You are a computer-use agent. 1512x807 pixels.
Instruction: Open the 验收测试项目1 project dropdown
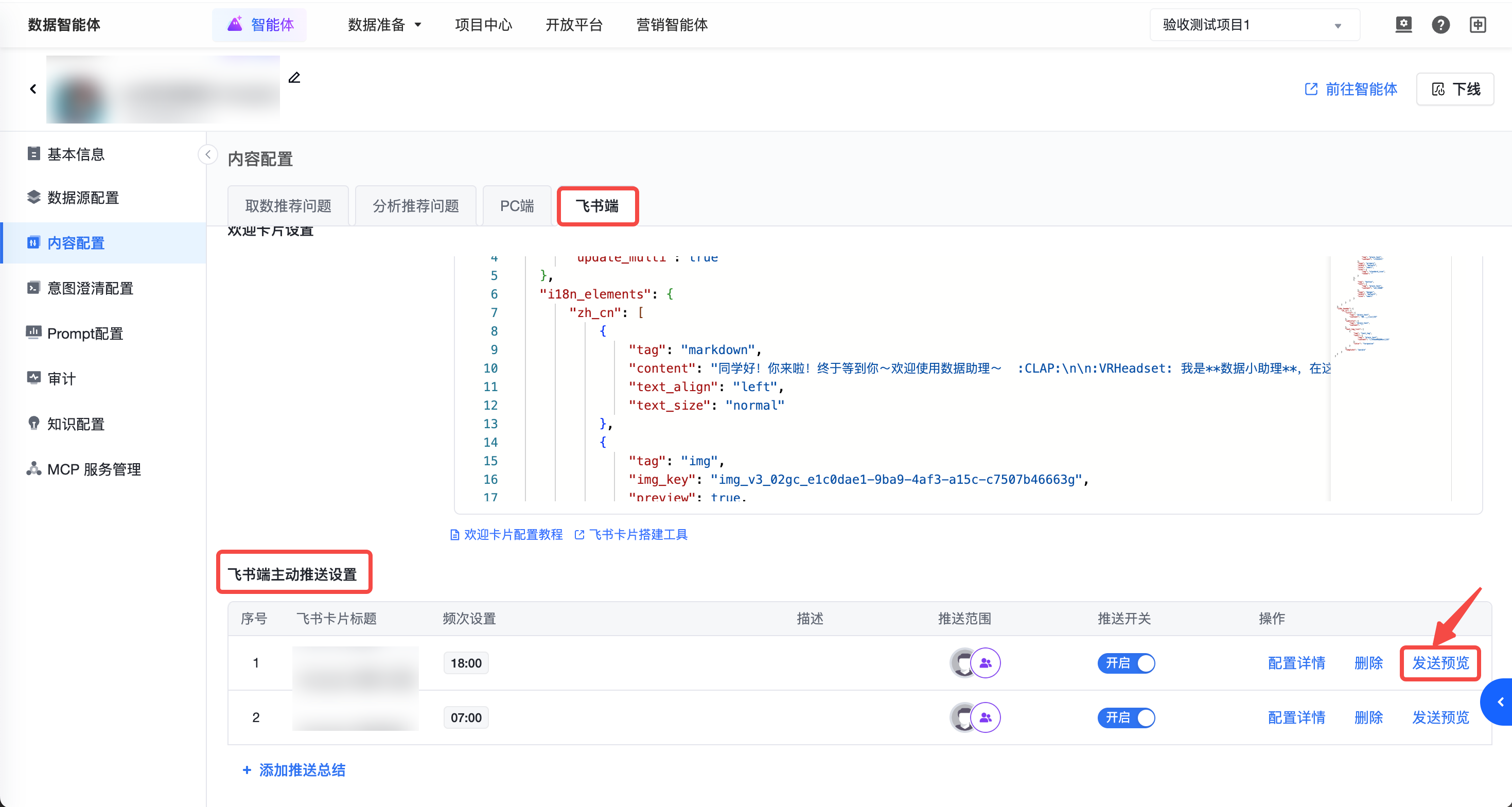(1254, 25)
